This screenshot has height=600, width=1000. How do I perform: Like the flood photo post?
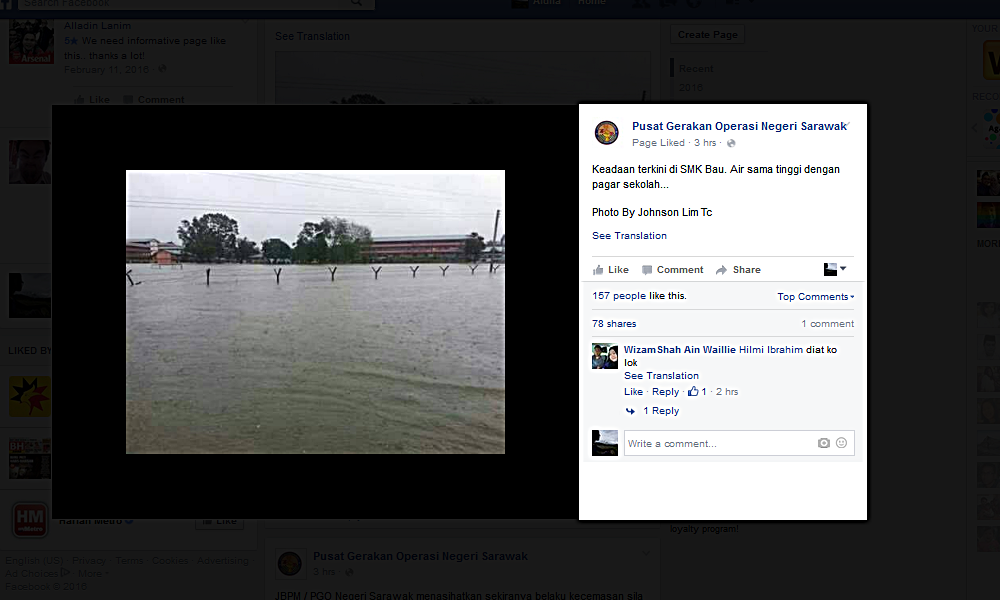click(x=611, y=270)
